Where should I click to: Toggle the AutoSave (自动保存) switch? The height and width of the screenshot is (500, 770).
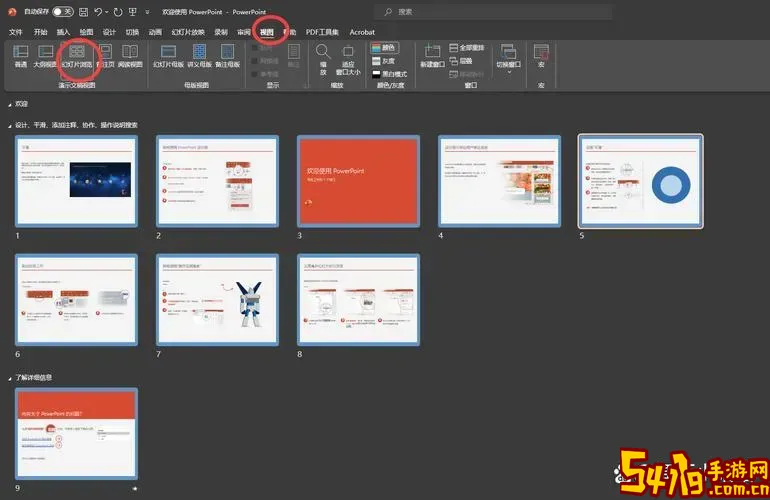tap(63, 12)
